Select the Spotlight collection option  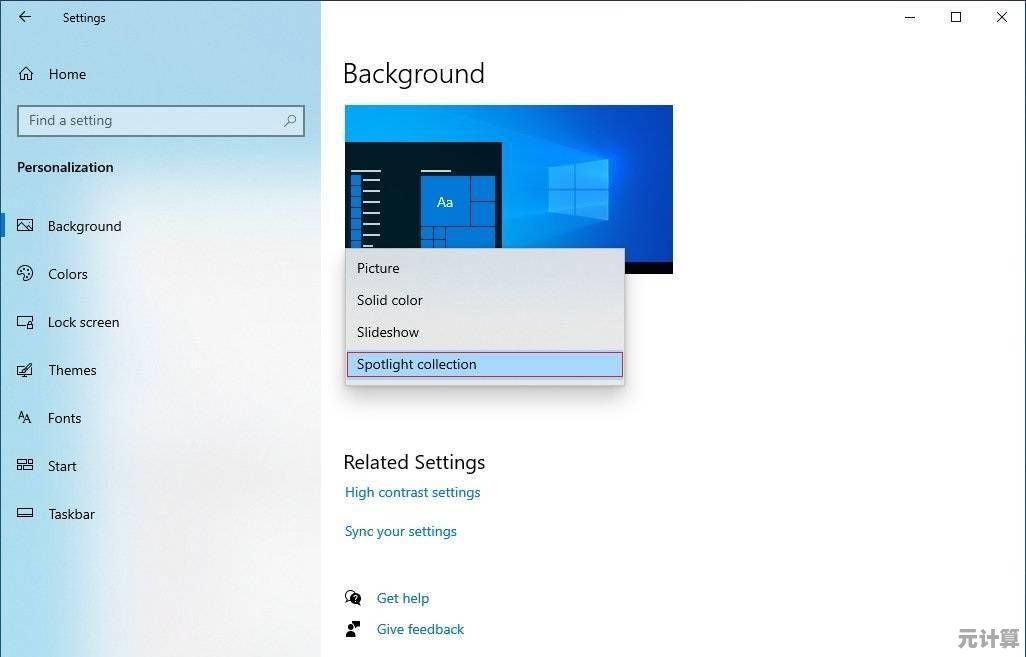pyautogui.click(x=416, y=364)
